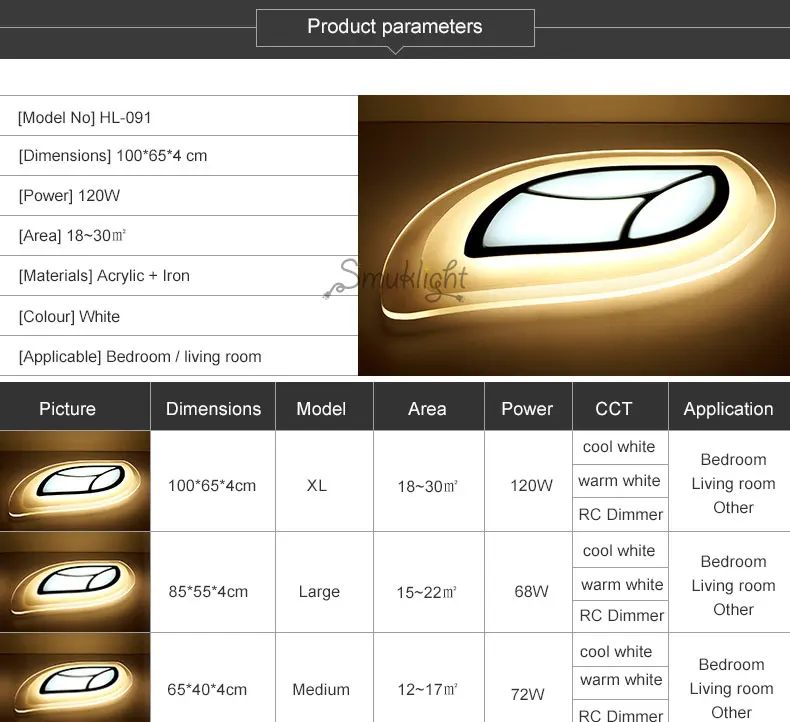Click Other in the Large row application

[734, 609]
